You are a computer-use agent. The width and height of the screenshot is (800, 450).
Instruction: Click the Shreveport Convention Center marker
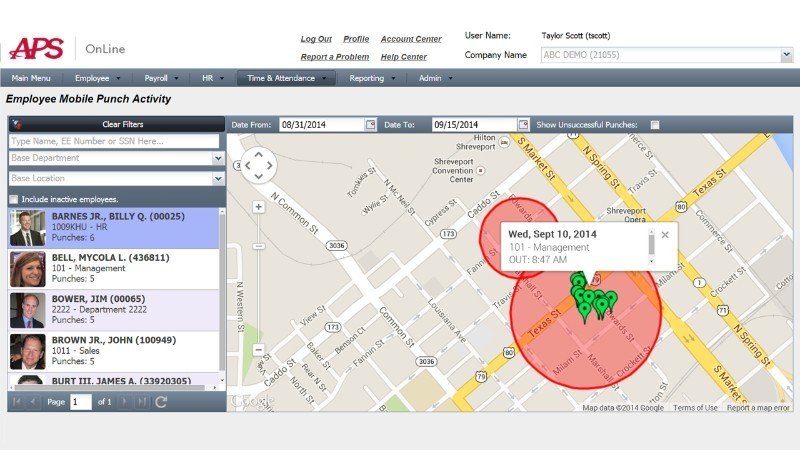(480, 170)
